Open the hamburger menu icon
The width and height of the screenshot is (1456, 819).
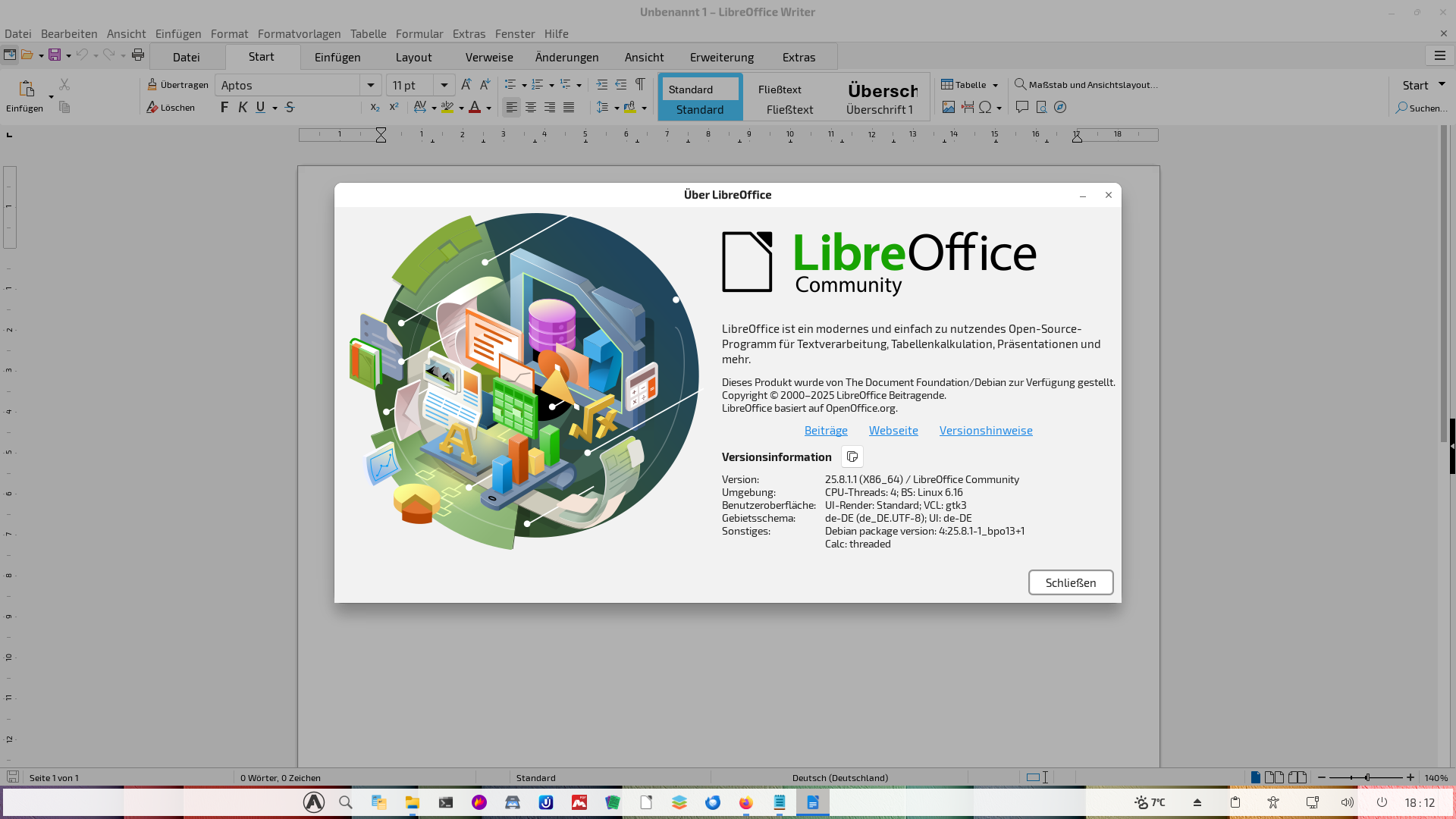(x=1439, y=56)
